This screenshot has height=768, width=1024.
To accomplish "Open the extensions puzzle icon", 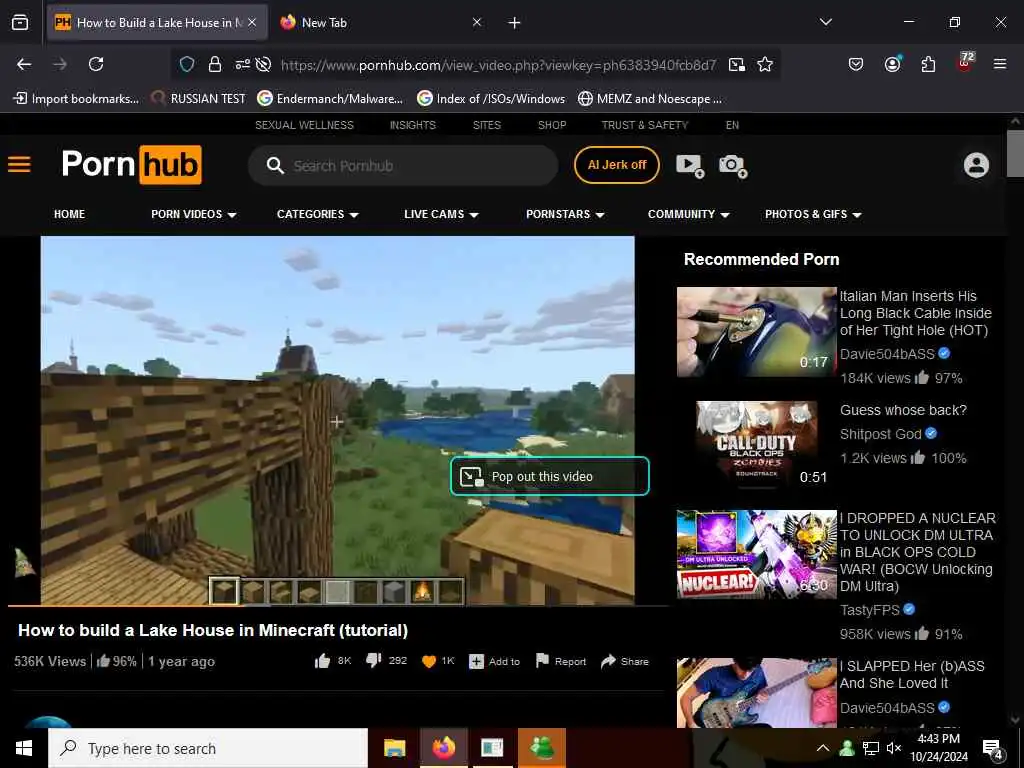I will (928, 64).
